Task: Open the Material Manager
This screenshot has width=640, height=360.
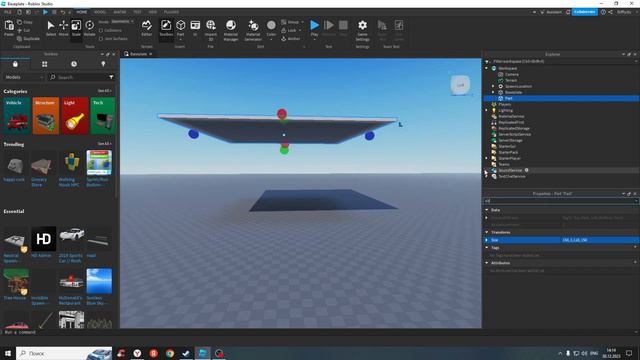Action: pos(231,30)
